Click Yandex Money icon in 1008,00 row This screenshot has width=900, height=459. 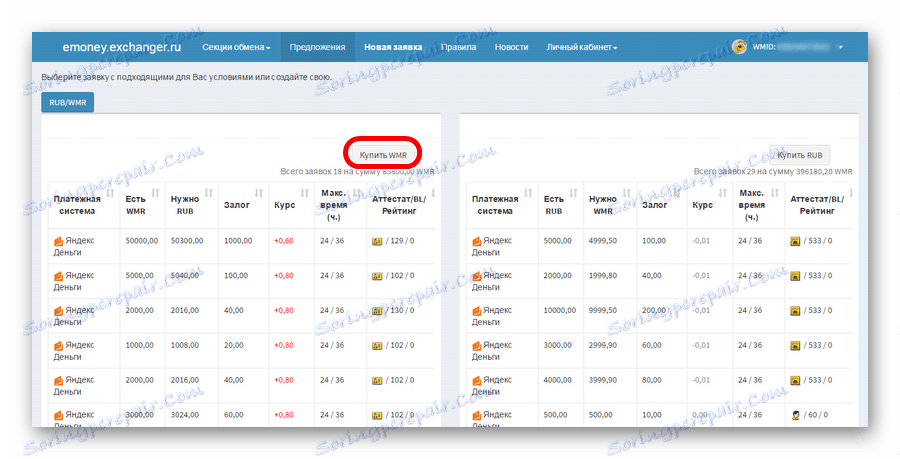click(x=59, y=345)
